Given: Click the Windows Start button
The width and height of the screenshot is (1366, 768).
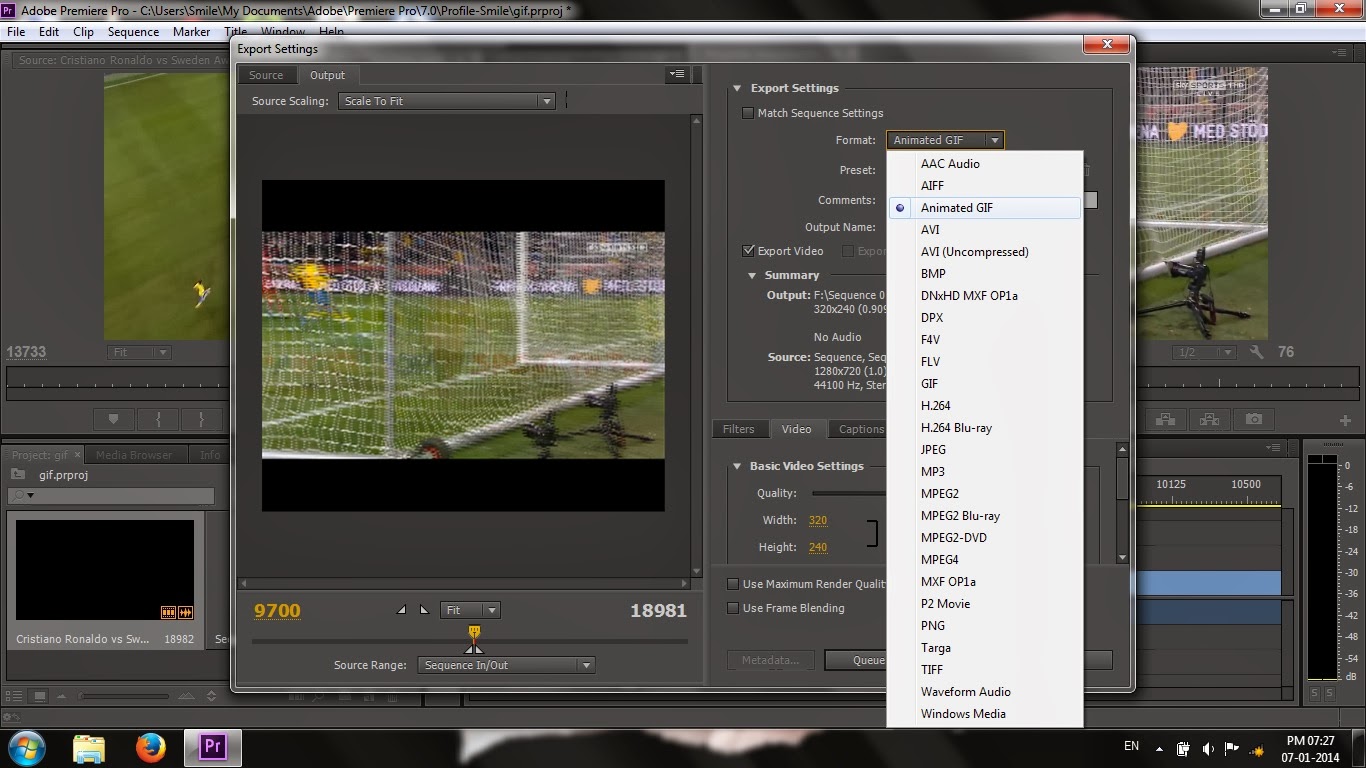Looking at the screenshot, I should [25, 747].
